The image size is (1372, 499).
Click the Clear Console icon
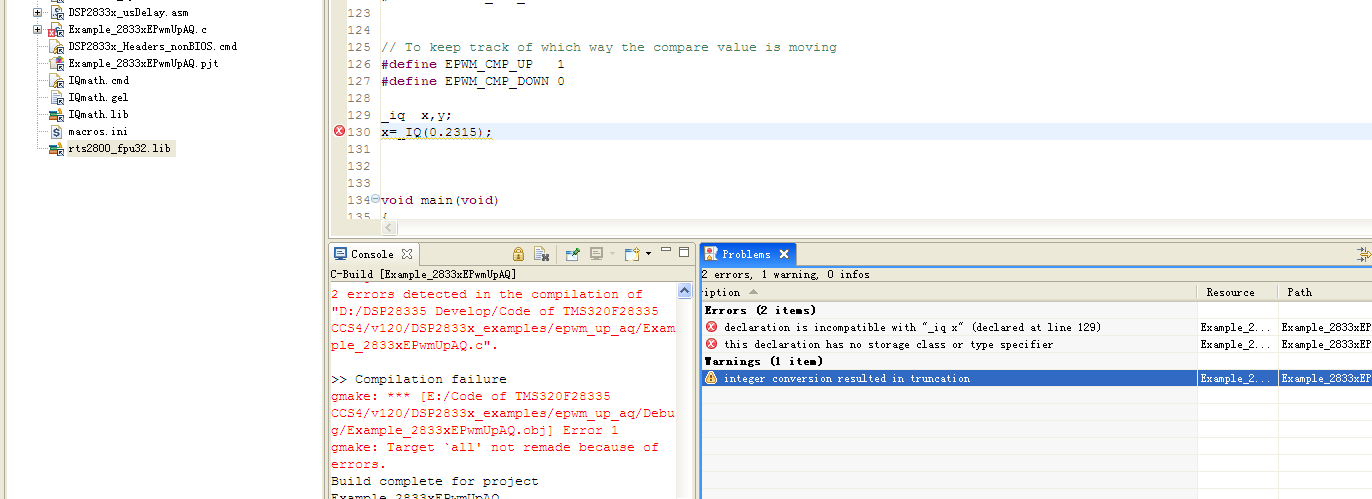click(541, 254)
